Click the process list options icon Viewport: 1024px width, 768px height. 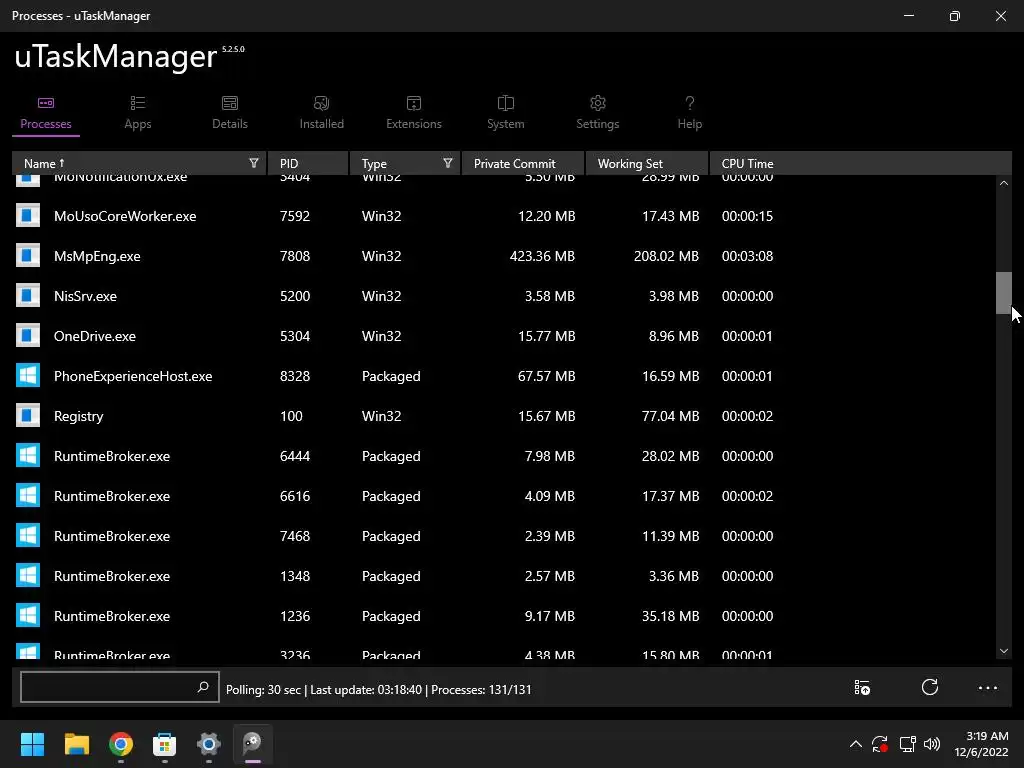[x=861, y=688]
